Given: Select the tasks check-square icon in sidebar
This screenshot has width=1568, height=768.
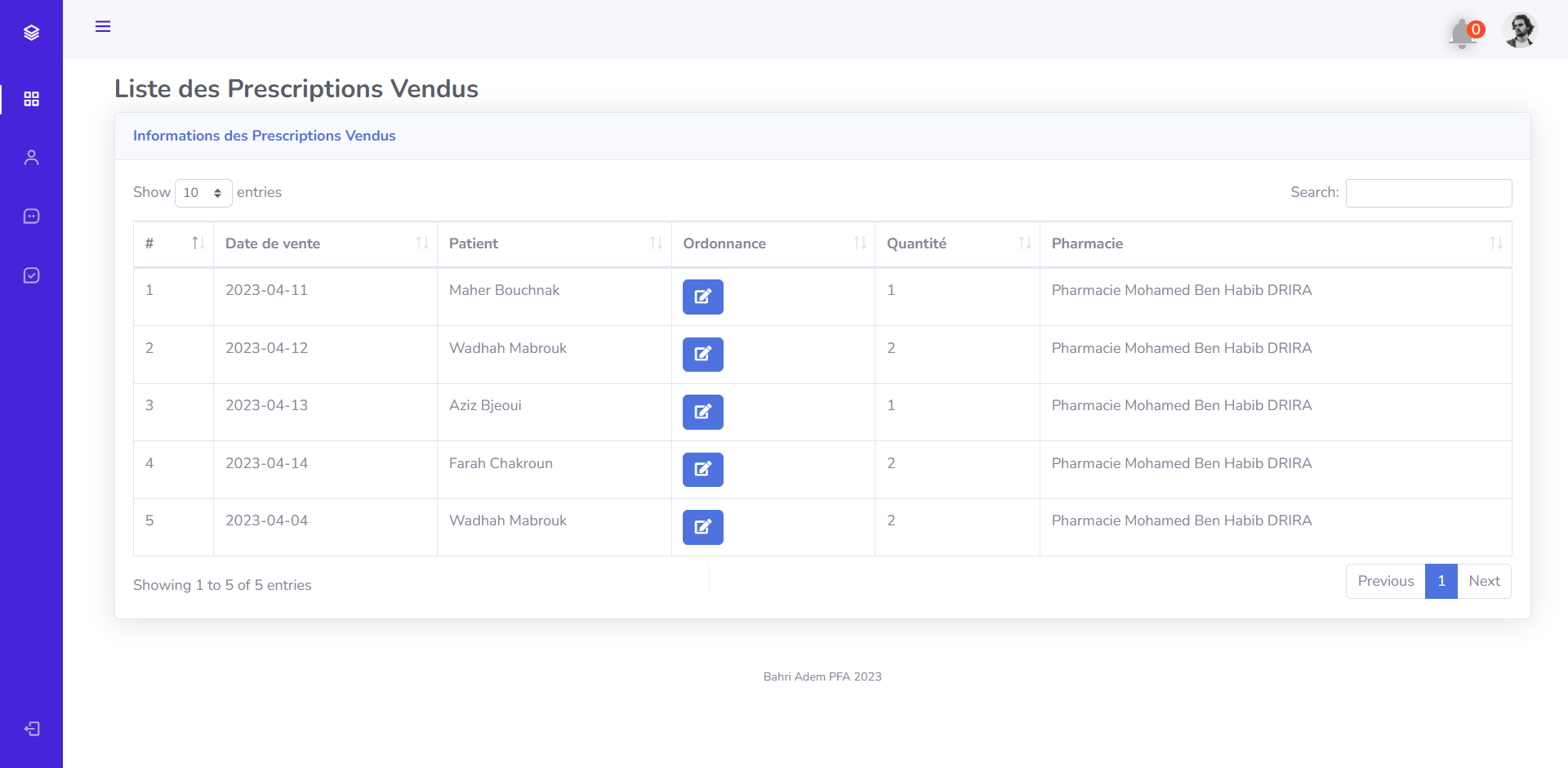Looking at the screenshot, I should pos(31,275).
